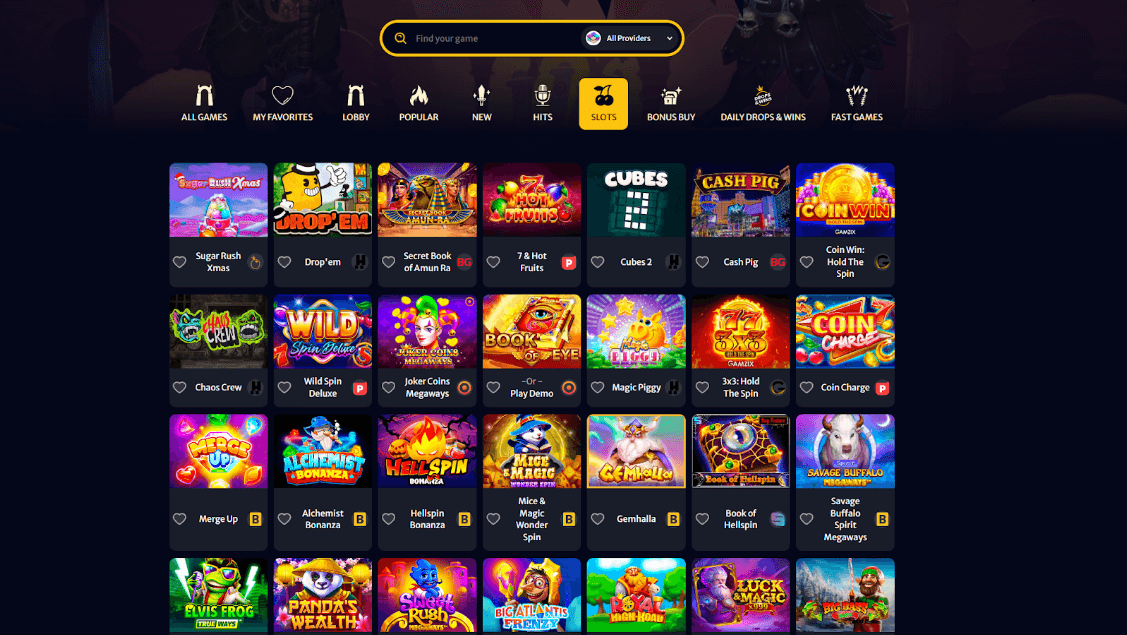Add Gemhalla to favorites with the heart
The width and height of the screenshot is (1127, 635).
pyautogui.click(x=597, y=518)
